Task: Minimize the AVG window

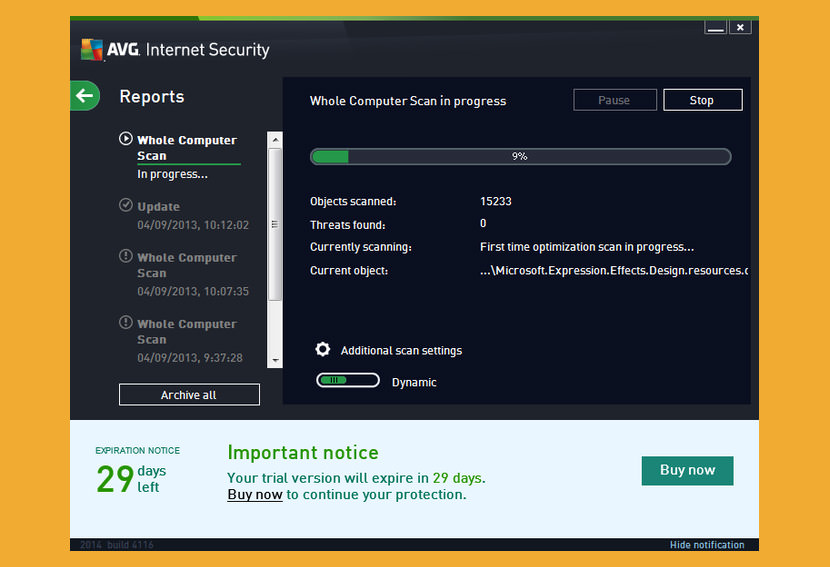Action: click(715, 27)
